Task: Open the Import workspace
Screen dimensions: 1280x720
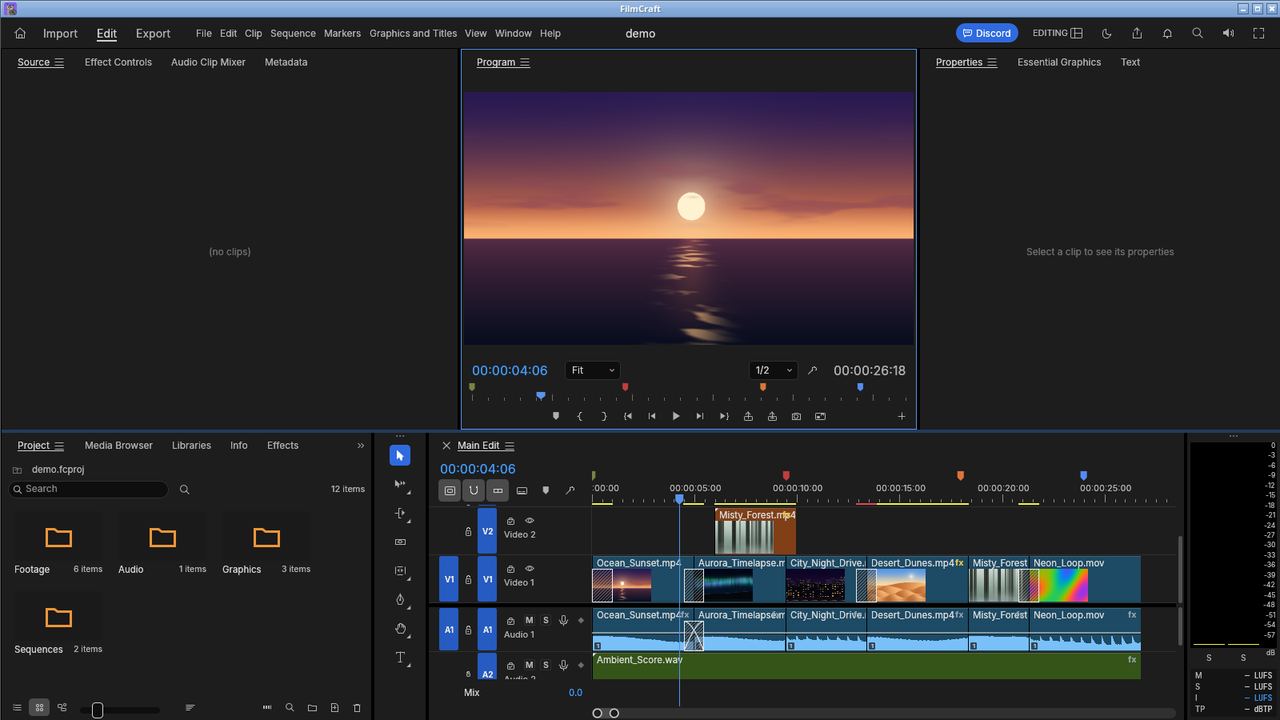Action: [60, 33]
